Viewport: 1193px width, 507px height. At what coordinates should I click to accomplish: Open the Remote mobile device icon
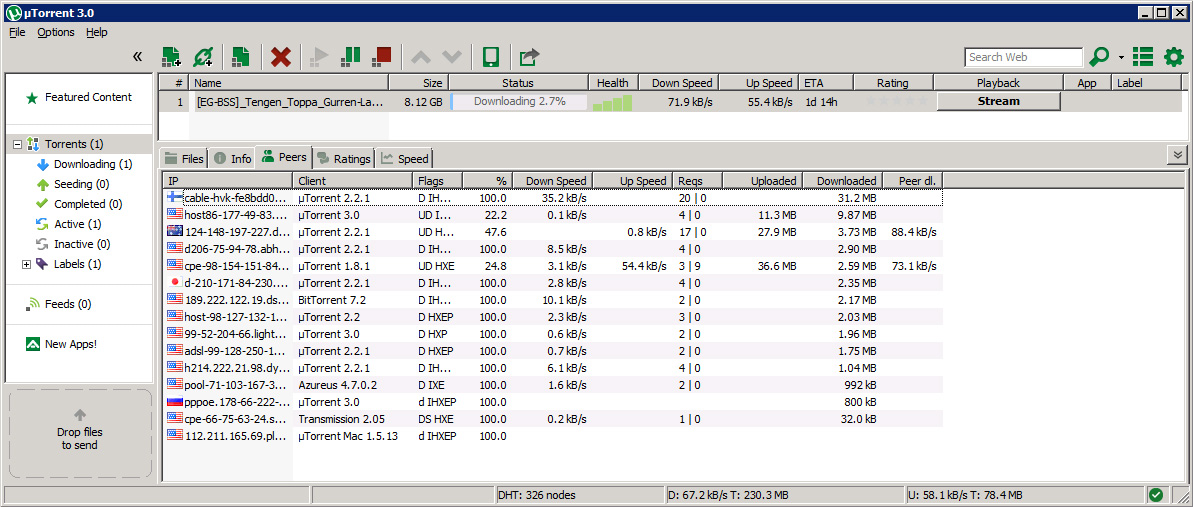491,56
